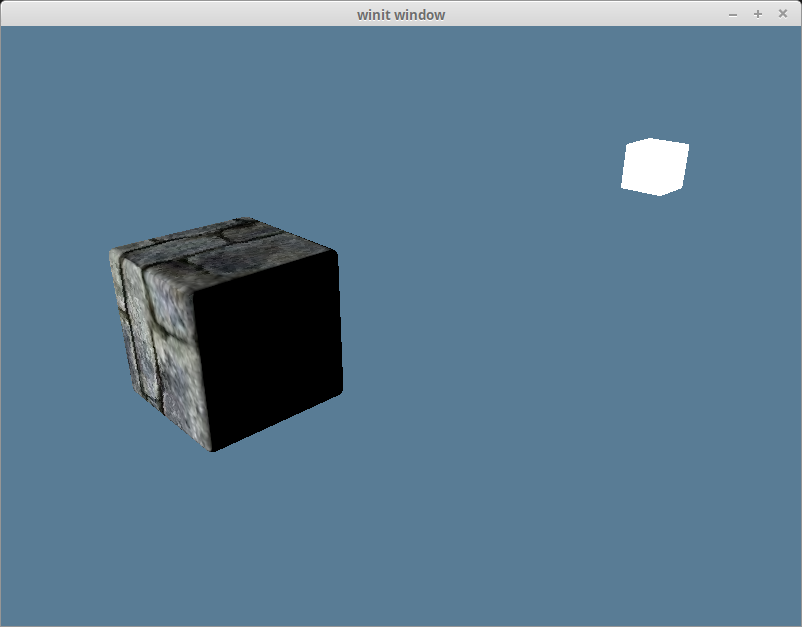This screenshot has height=627, width=802.
Task: Click the shadowed front face of the cube
Action: pos(270,350)
